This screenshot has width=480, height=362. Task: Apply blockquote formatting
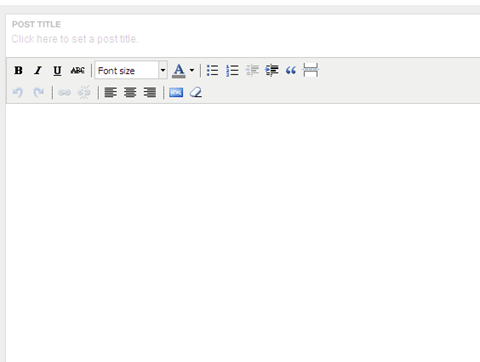pos(291,70)
